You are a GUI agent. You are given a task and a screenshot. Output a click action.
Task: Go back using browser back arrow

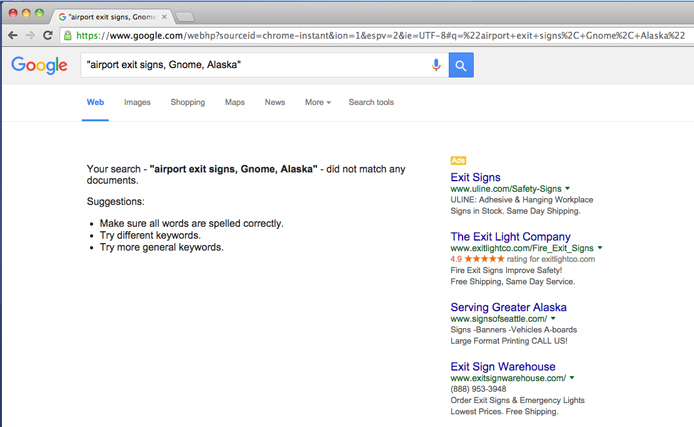point(12,35)
